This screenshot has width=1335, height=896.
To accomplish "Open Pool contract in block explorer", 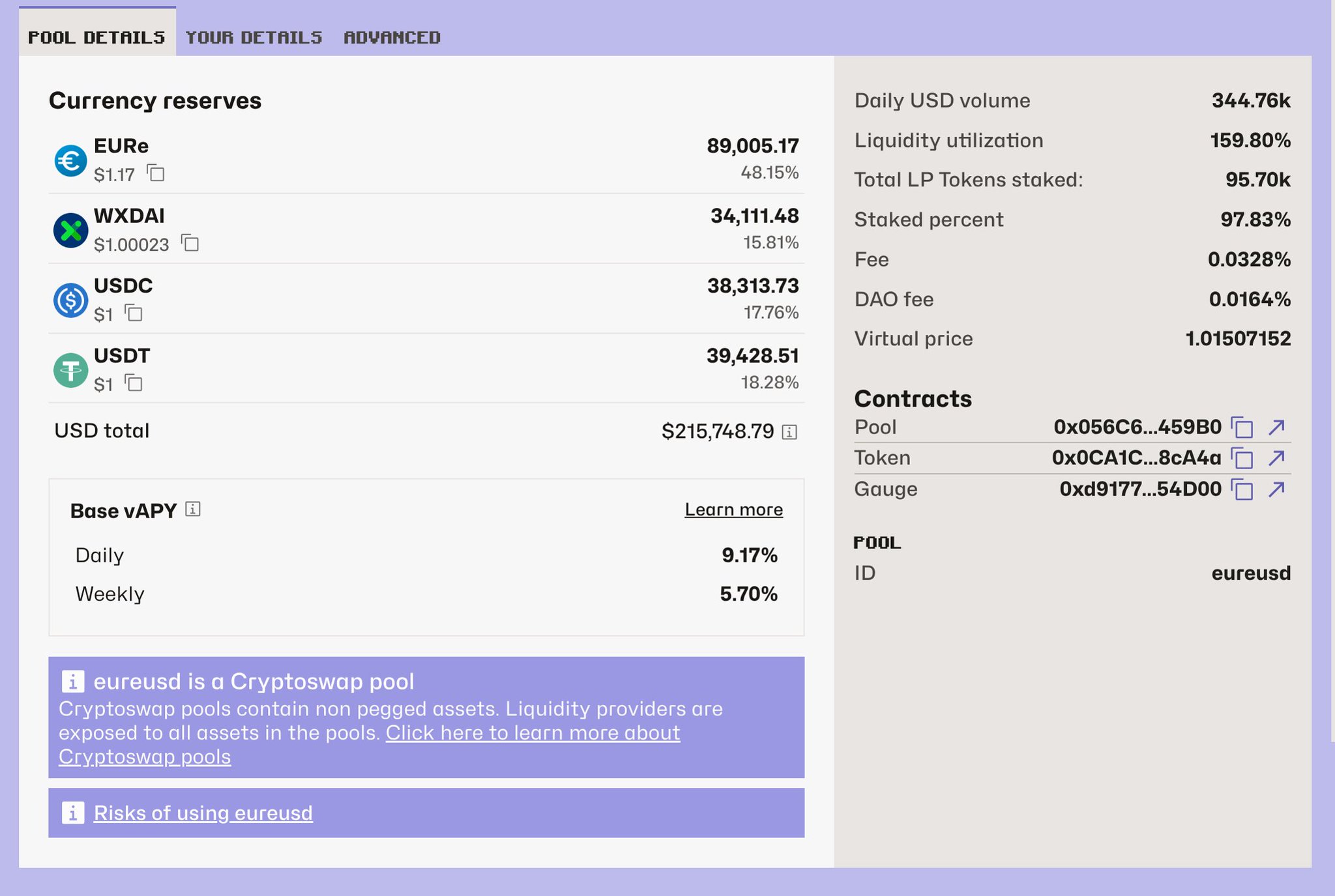I will (x=1276, y=427).
